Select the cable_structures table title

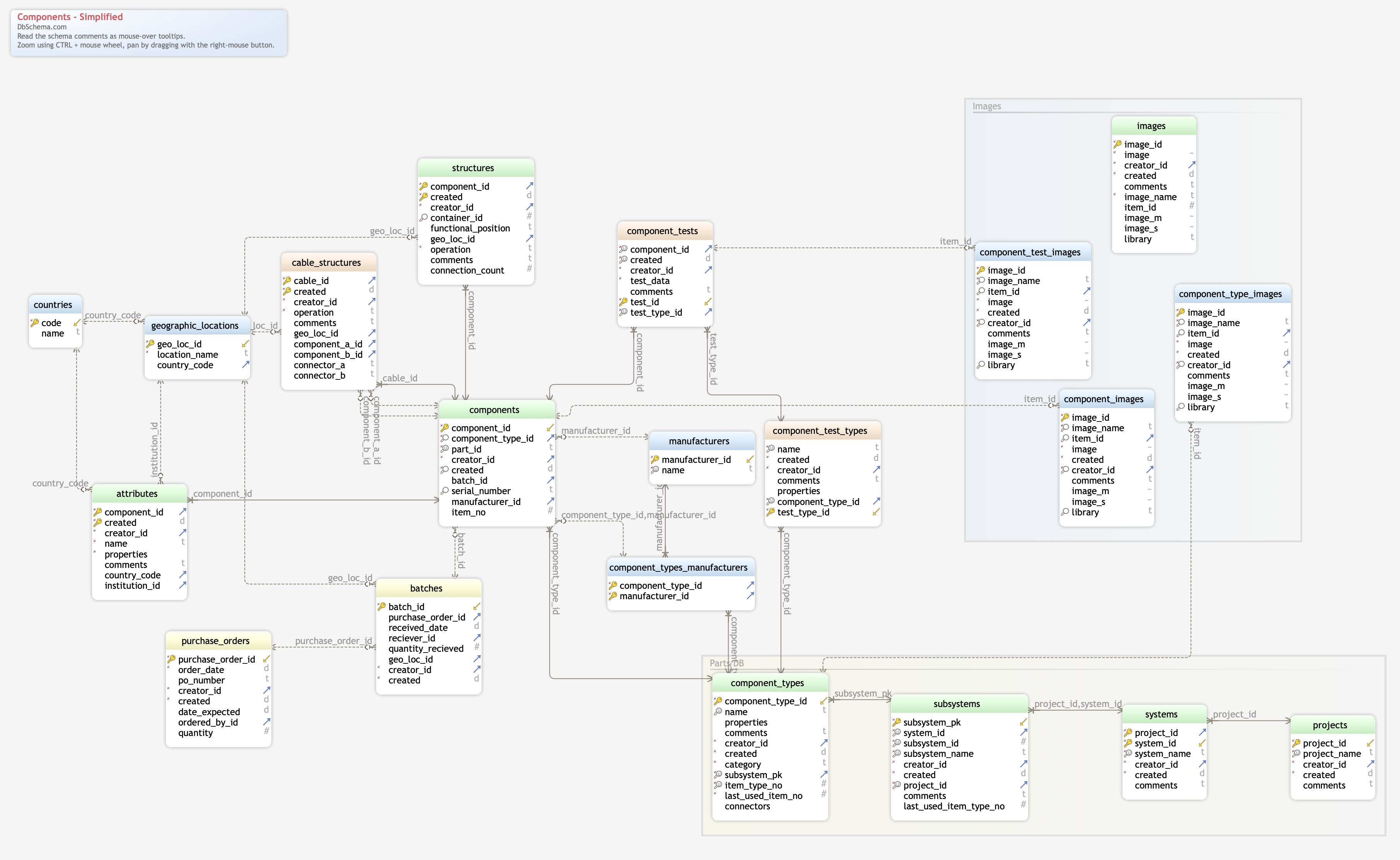326,262
